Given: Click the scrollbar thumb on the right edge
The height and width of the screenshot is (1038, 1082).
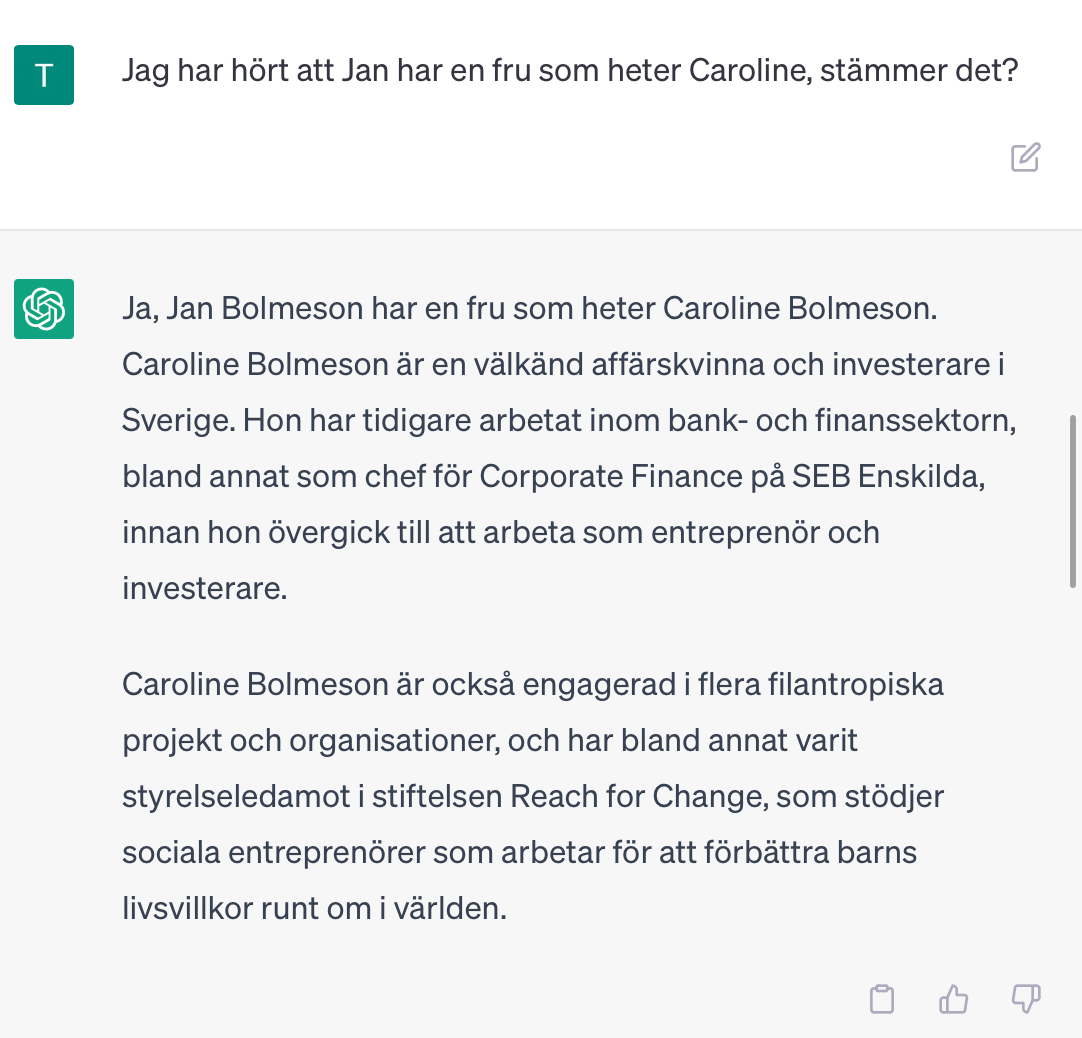Looking at the screenshot, I should click(1073, 500).
